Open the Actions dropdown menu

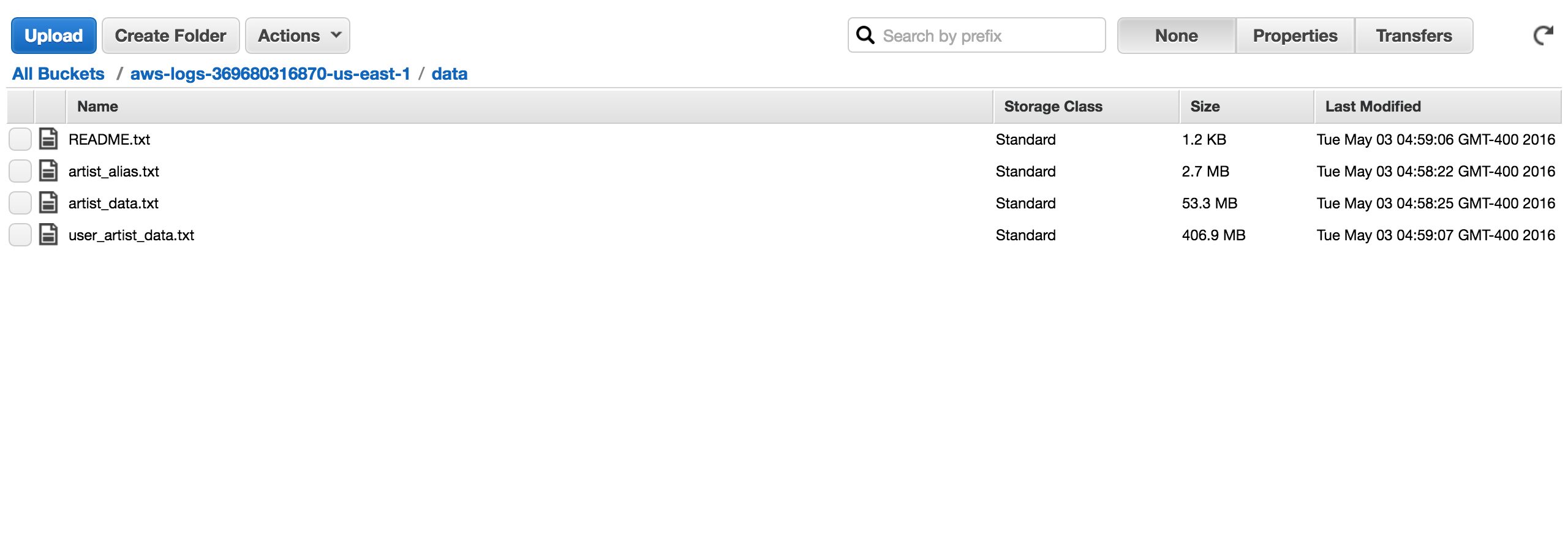pyautogui.click(x=298, y=36)
